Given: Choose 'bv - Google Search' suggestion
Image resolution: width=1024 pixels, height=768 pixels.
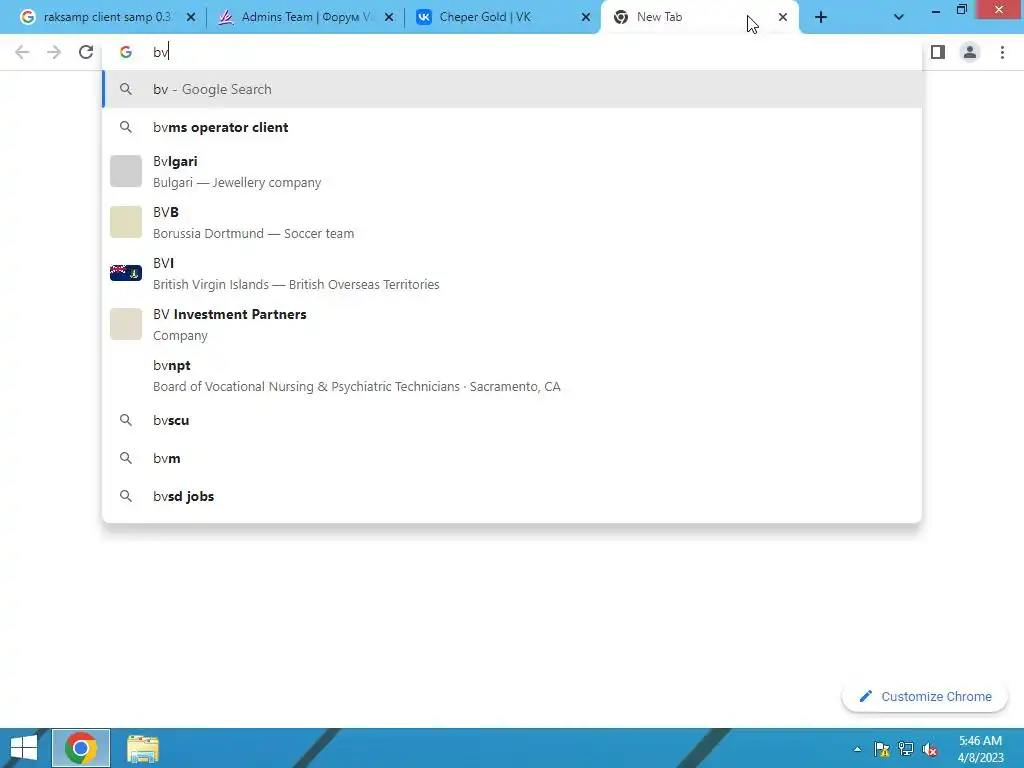Looking at the screenshot, I should pyautogui.click(x=512, y=89).
